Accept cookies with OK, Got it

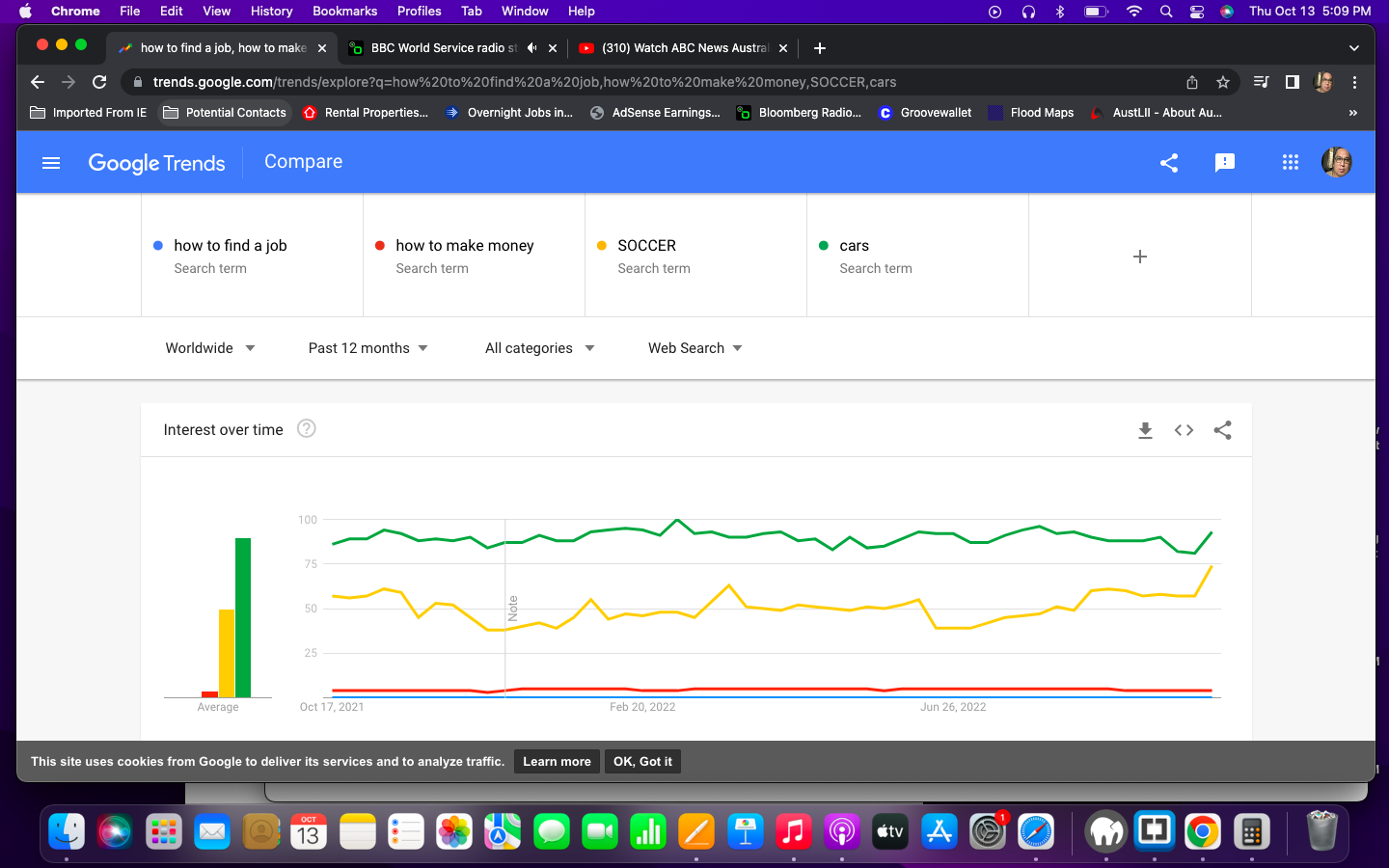pyautogui.click(x=642, y=762)
